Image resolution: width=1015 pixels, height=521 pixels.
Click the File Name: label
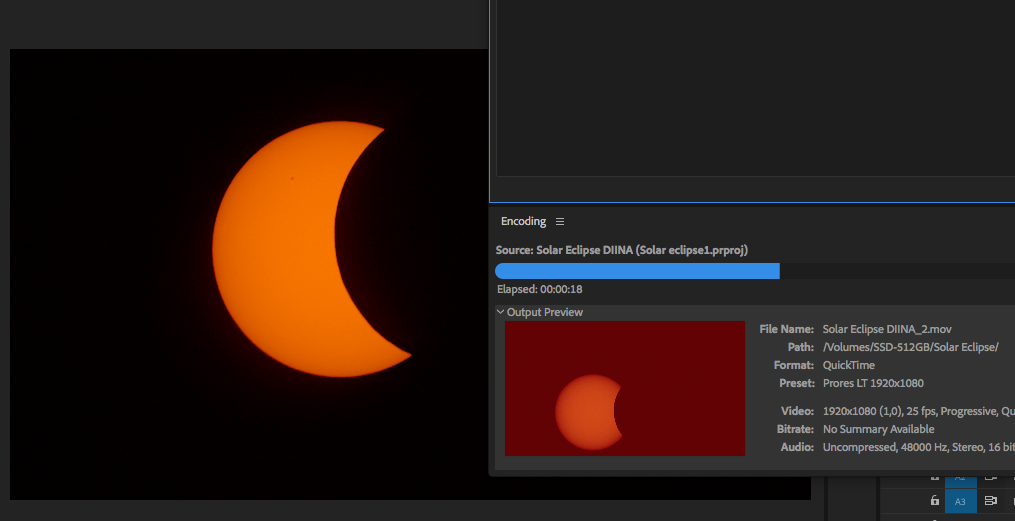click(786, 329)
